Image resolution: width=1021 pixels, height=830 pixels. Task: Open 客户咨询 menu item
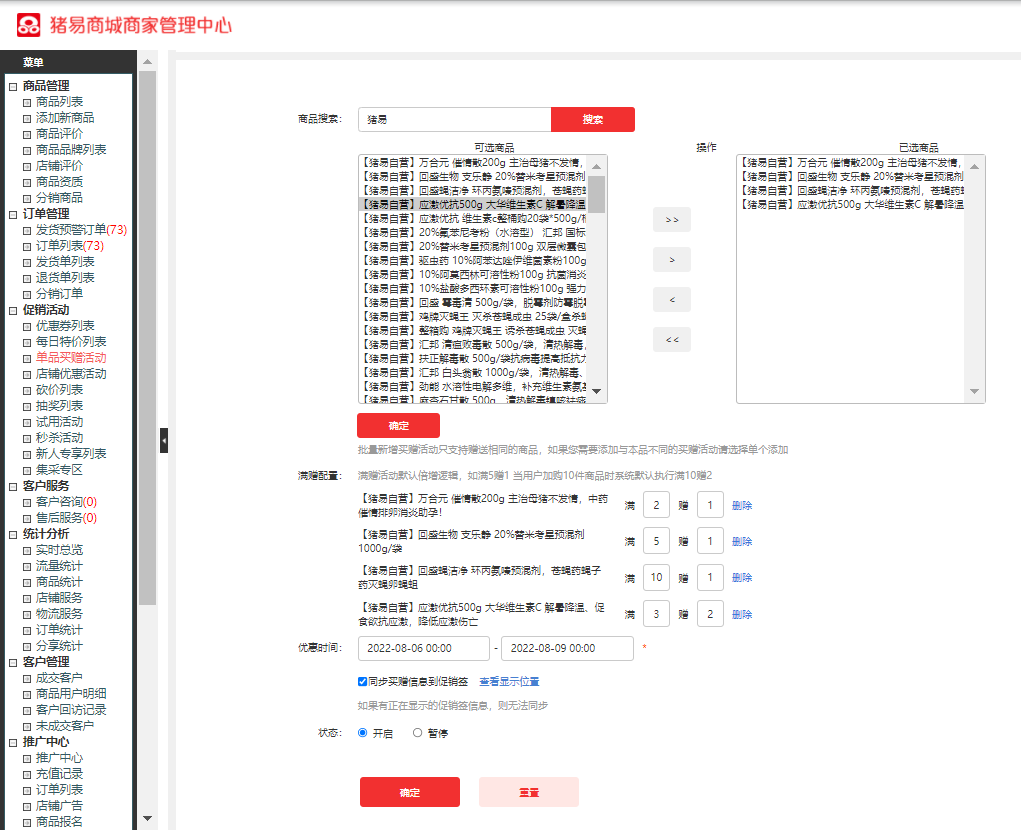tap(66, 502)
